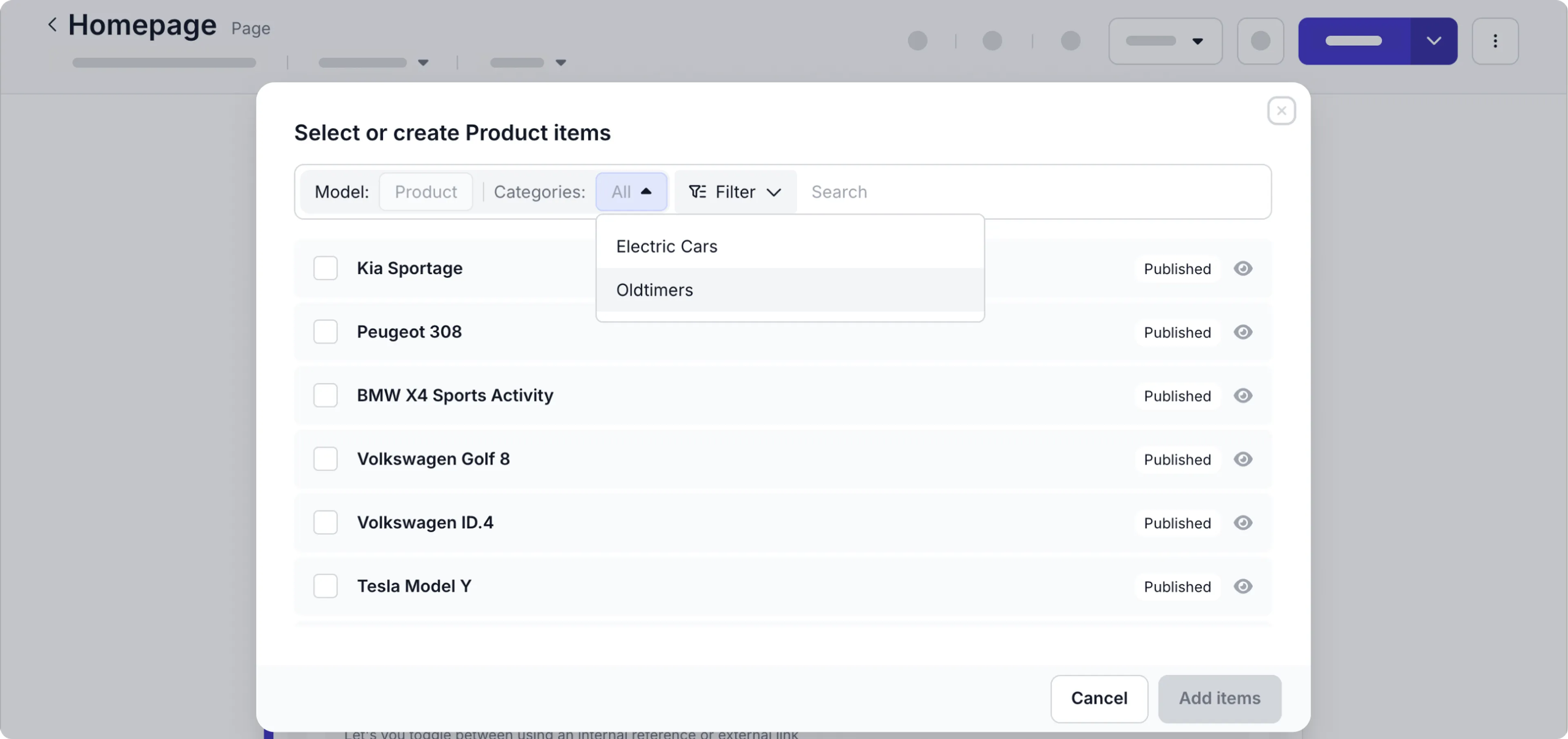Focus the Search input field

pos(1035,192)
